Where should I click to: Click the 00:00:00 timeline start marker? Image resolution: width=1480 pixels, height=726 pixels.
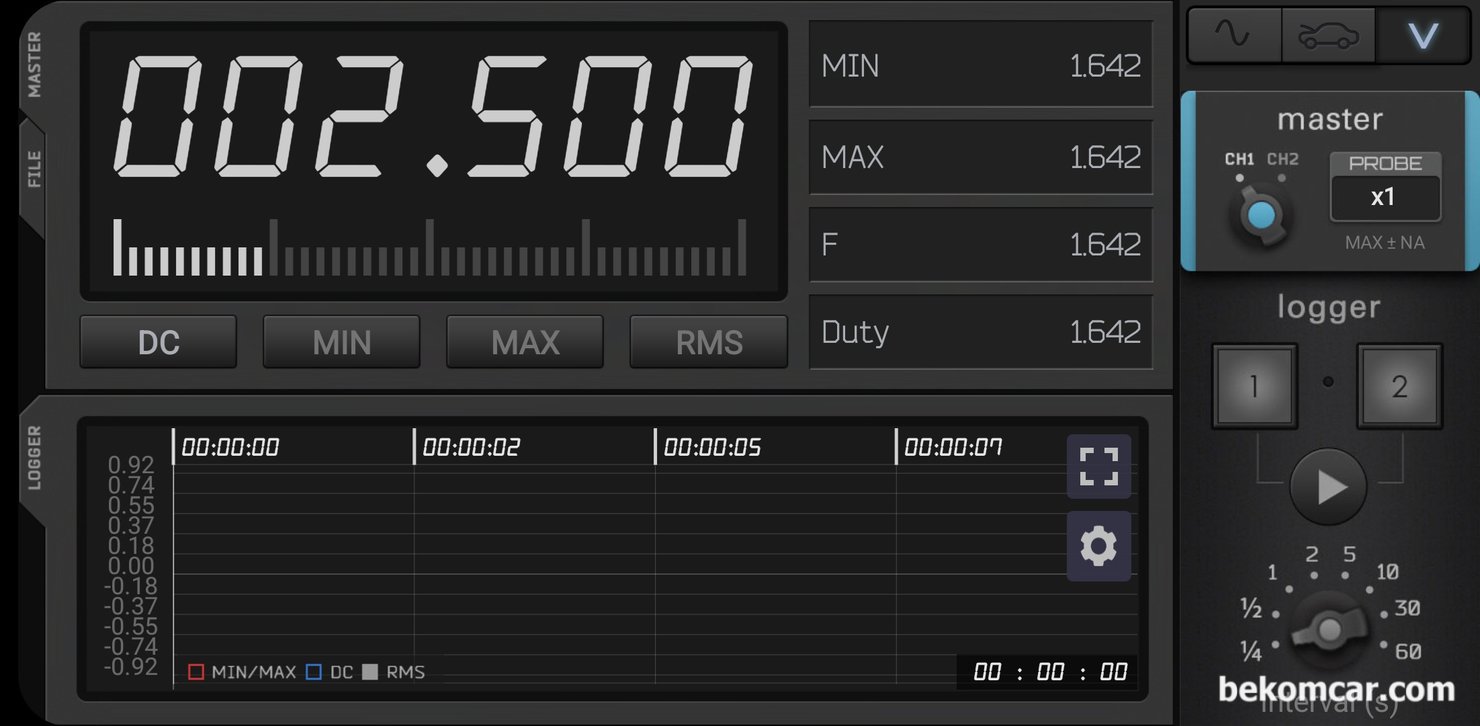(x=230, y=447)
